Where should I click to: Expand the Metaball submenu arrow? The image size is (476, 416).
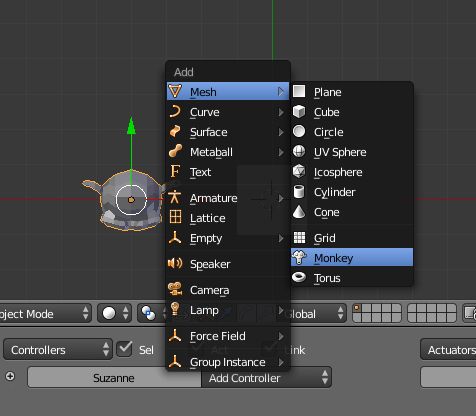281,152
